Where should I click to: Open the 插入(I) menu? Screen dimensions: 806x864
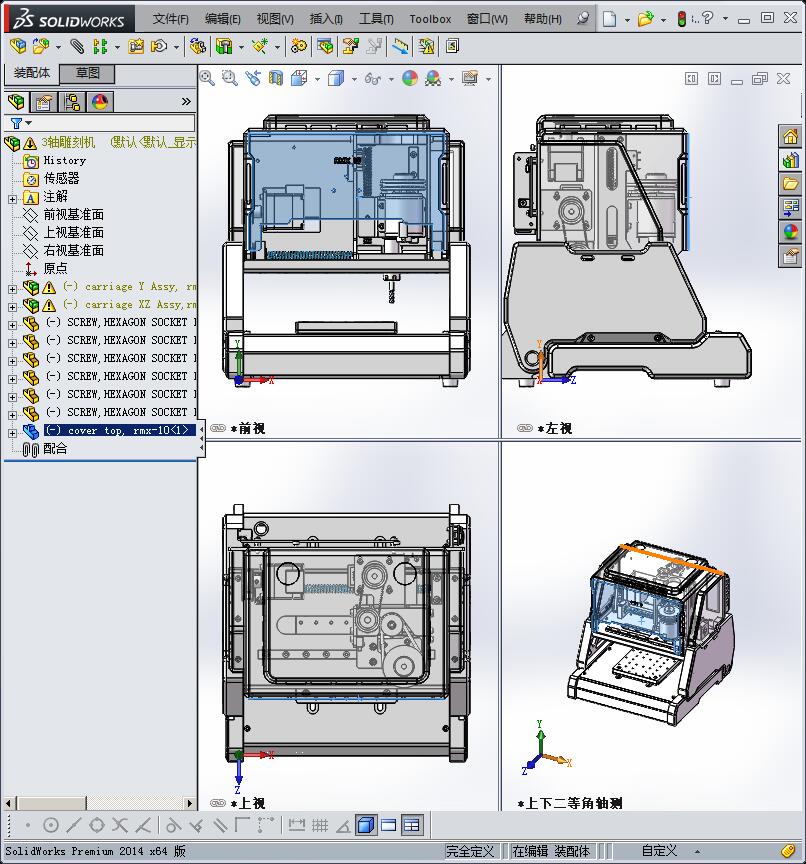[326, 19]
